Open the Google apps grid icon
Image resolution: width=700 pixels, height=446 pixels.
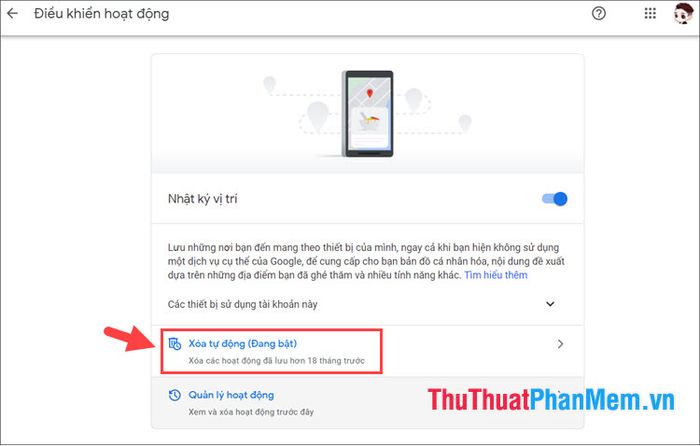(x=650, y=13)
